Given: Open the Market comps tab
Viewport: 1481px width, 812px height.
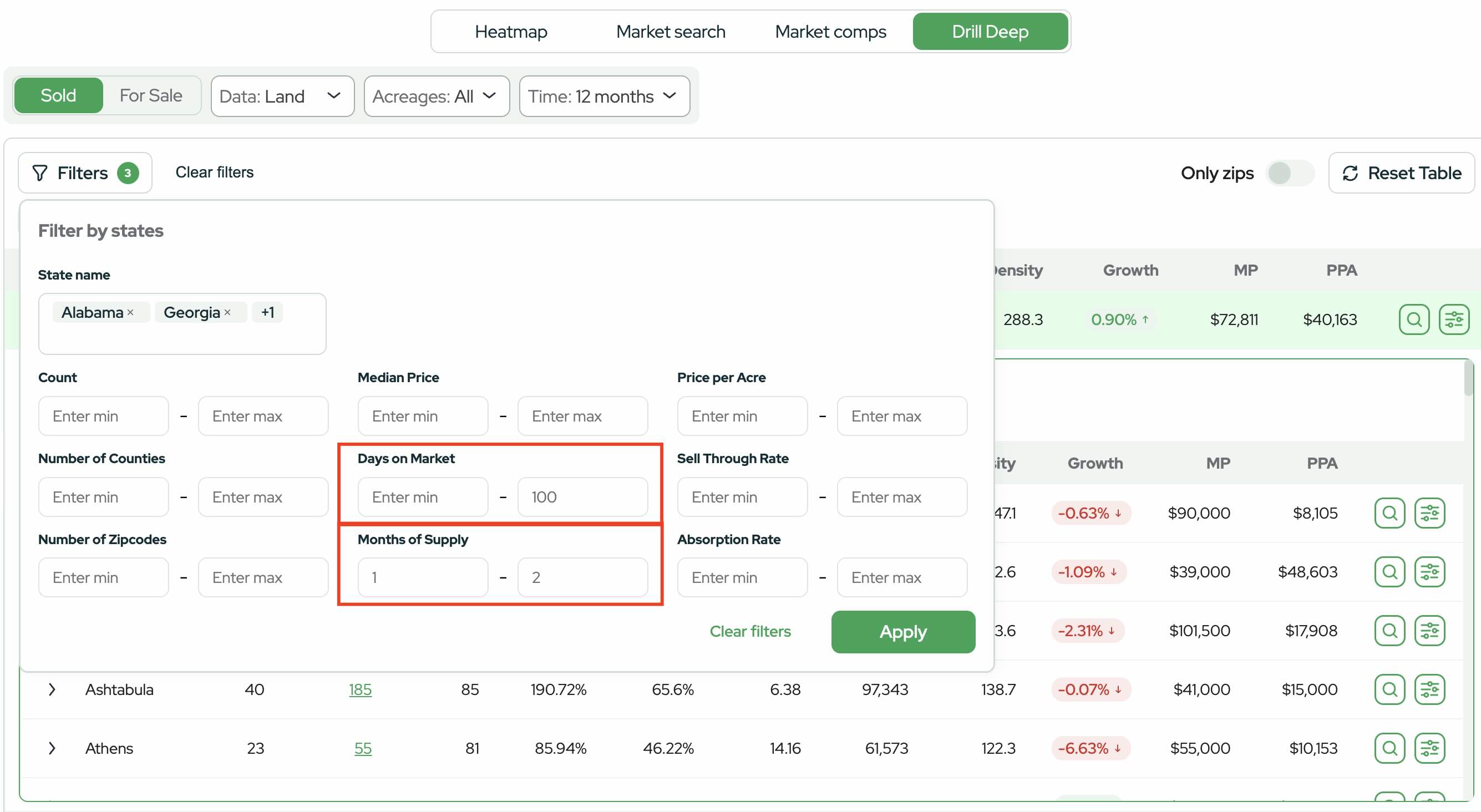Looking at the screenshot, I should [x=830, y=32].
